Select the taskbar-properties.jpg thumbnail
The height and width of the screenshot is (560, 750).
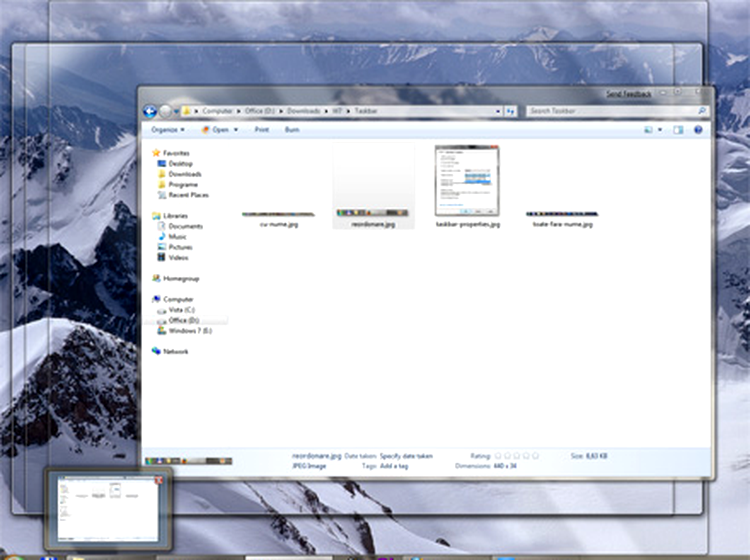(x=467, y=181)
